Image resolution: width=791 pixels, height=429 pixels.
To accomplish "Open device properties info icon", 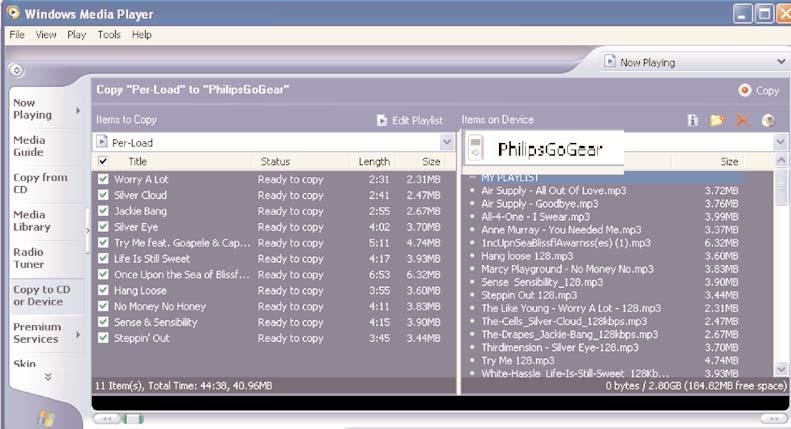I will 693,120.
